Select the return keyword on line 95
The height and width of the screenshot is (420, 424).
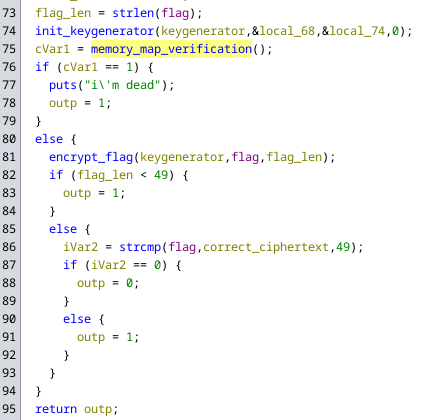(x=56, y=409)
